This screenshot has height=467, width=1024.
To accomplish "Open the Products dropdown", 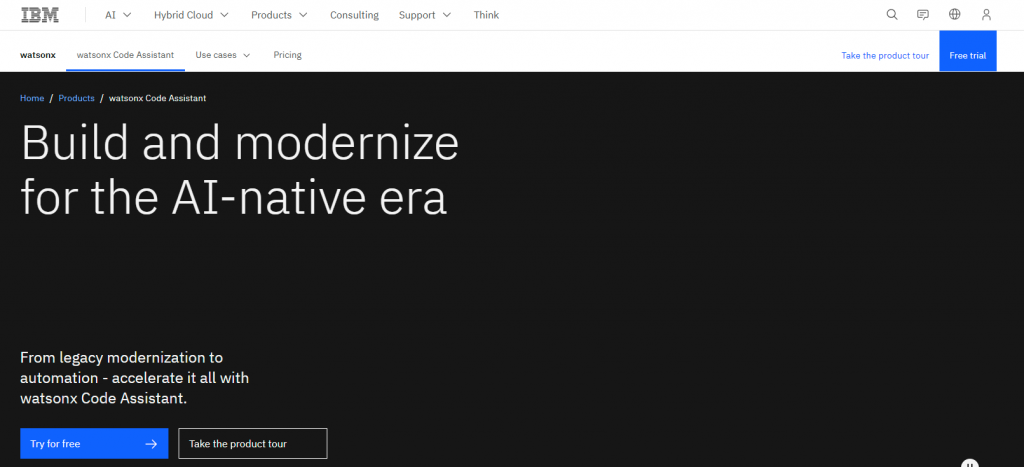I will point(279,15).
